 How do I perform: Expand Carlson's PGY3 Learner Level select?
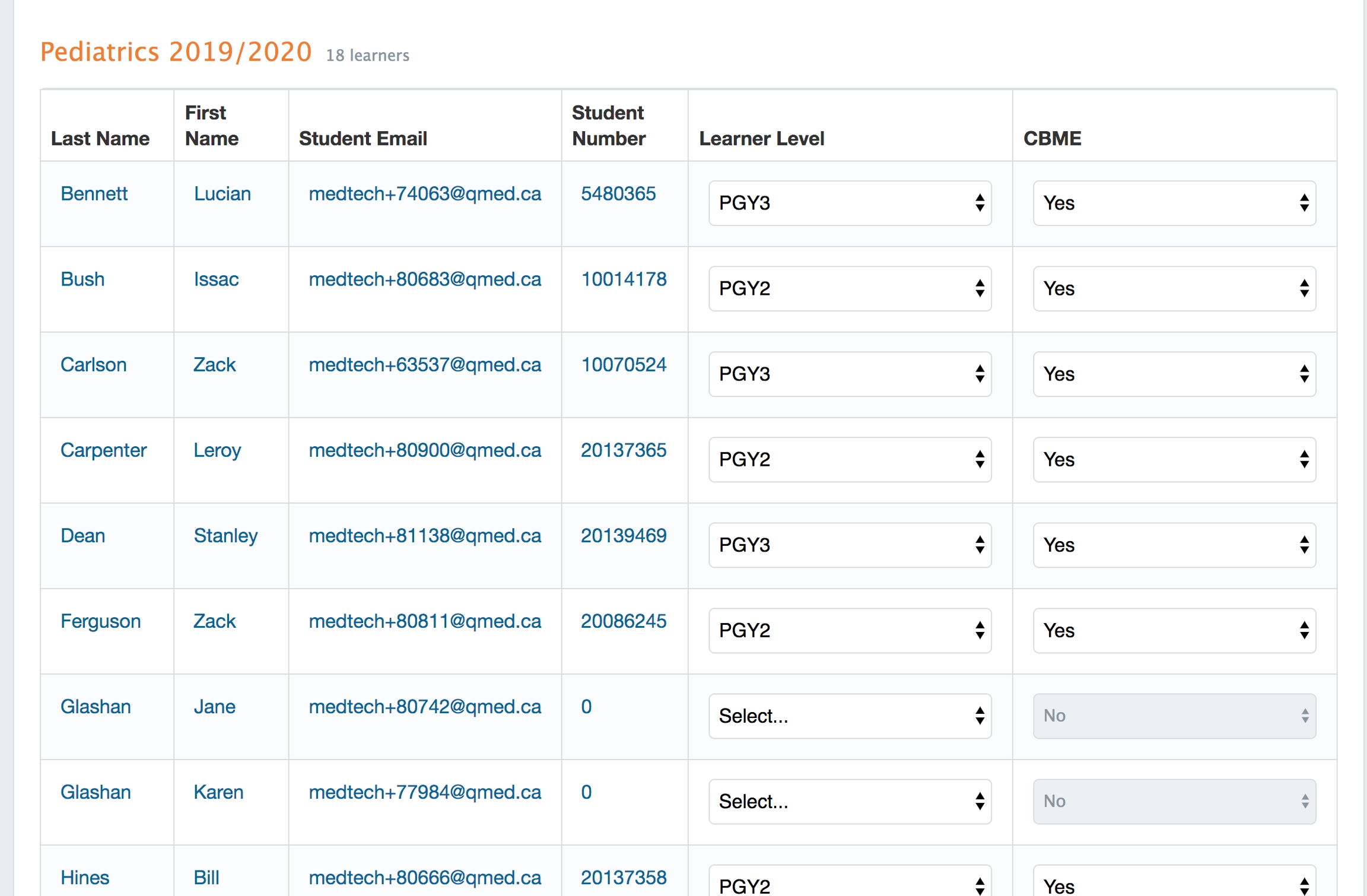pos(849,374)
